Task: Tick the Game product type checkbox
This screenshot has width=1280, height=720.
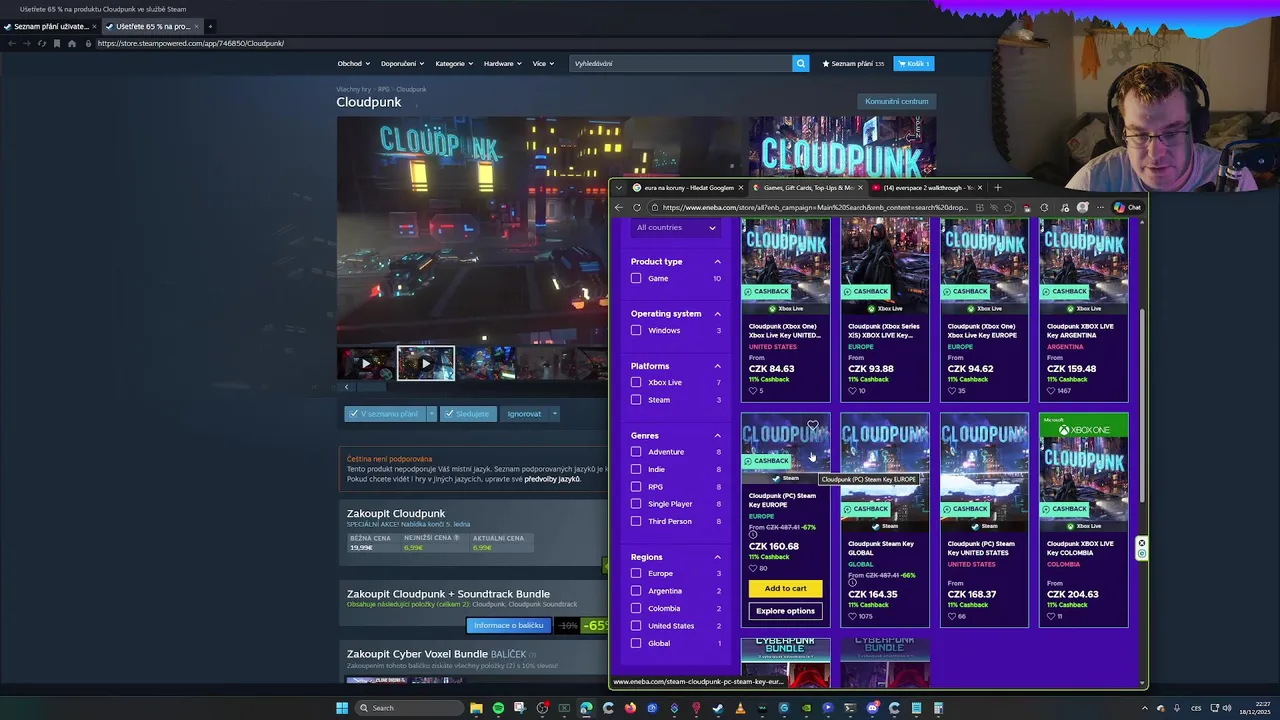Action: [x=636, y=278]
